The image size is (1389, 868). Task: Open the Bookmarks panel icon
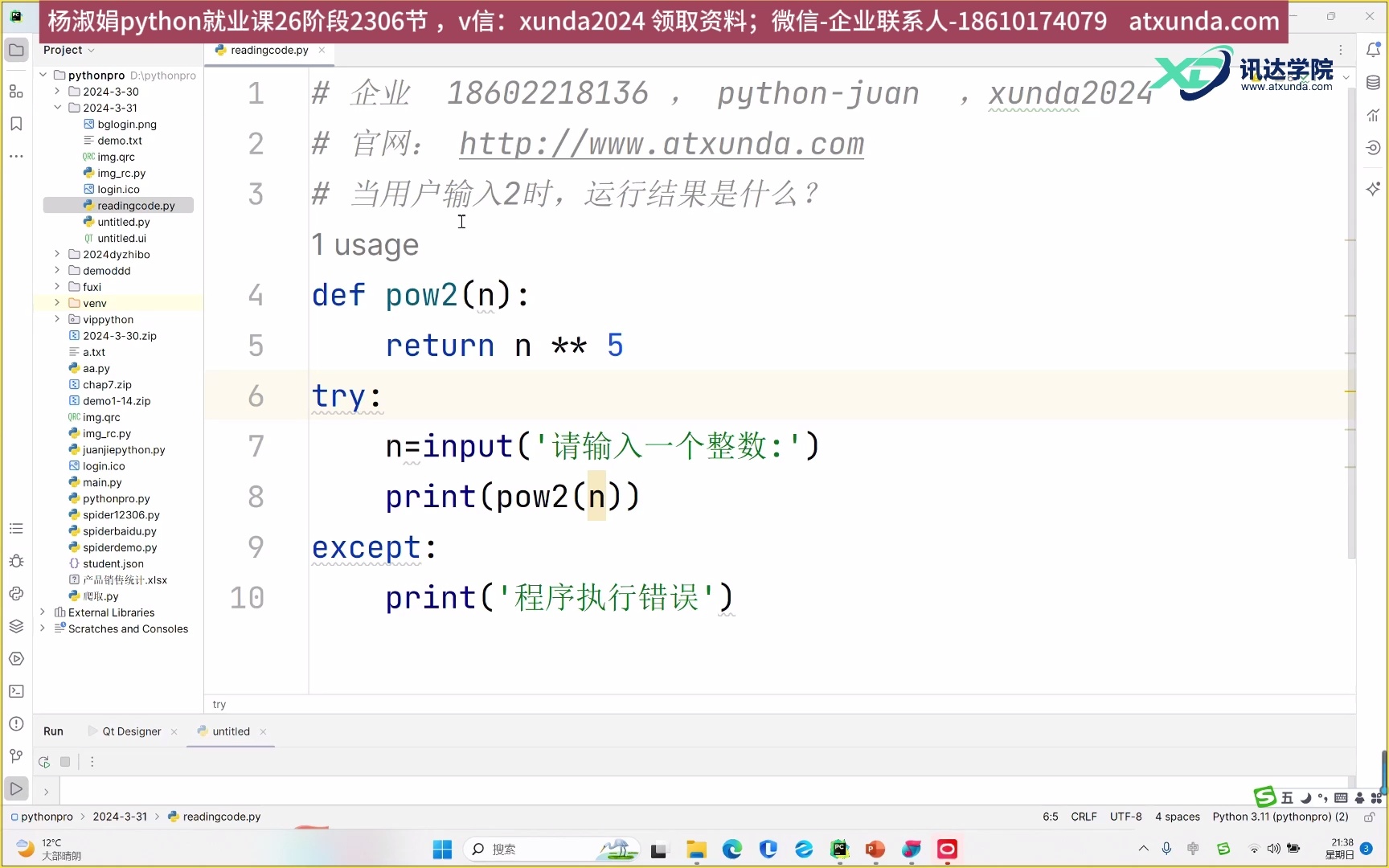[x=16, y=124]
